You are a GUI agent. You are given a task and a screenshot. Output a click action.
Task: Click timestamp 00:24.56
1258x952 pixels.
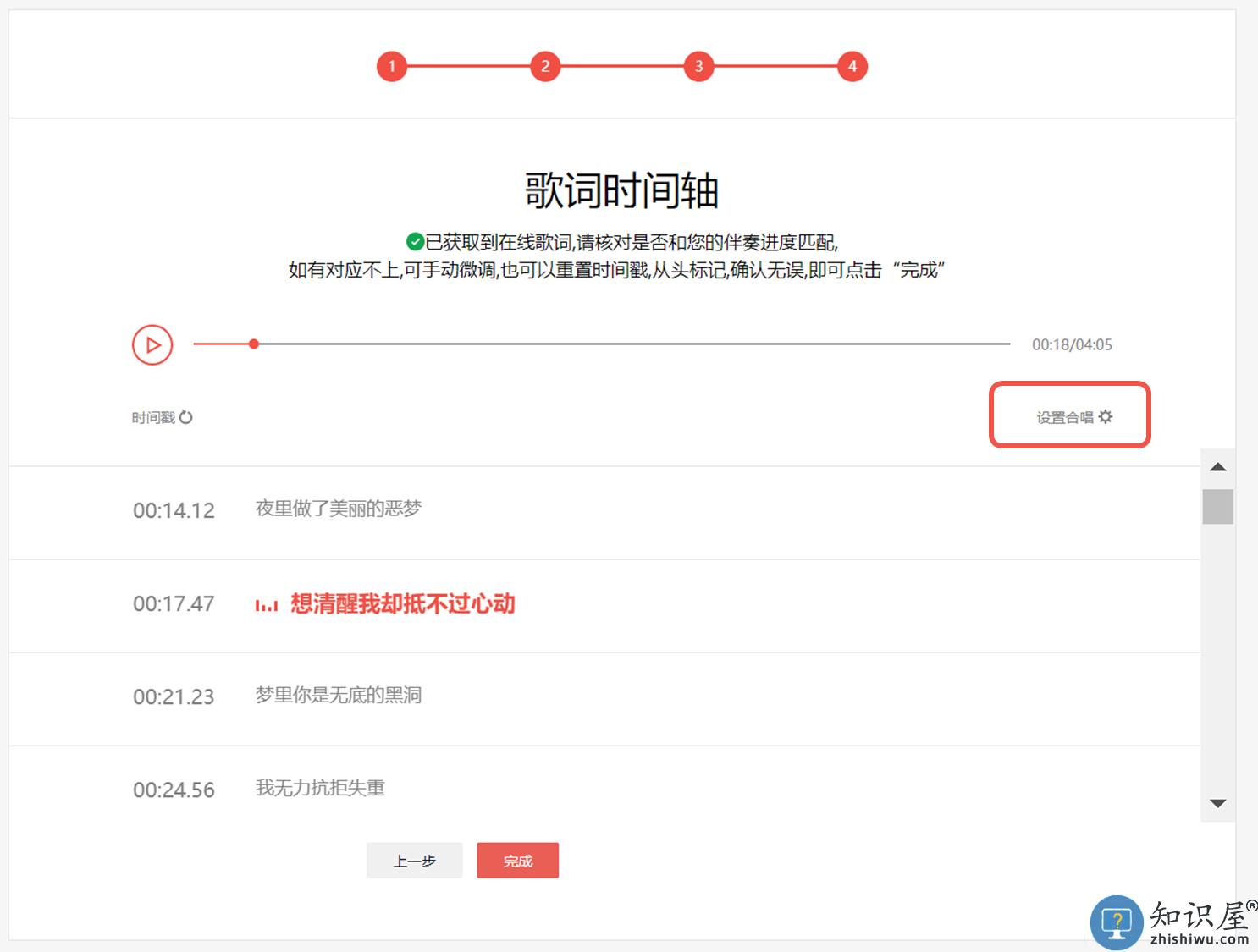coord(174,790)
